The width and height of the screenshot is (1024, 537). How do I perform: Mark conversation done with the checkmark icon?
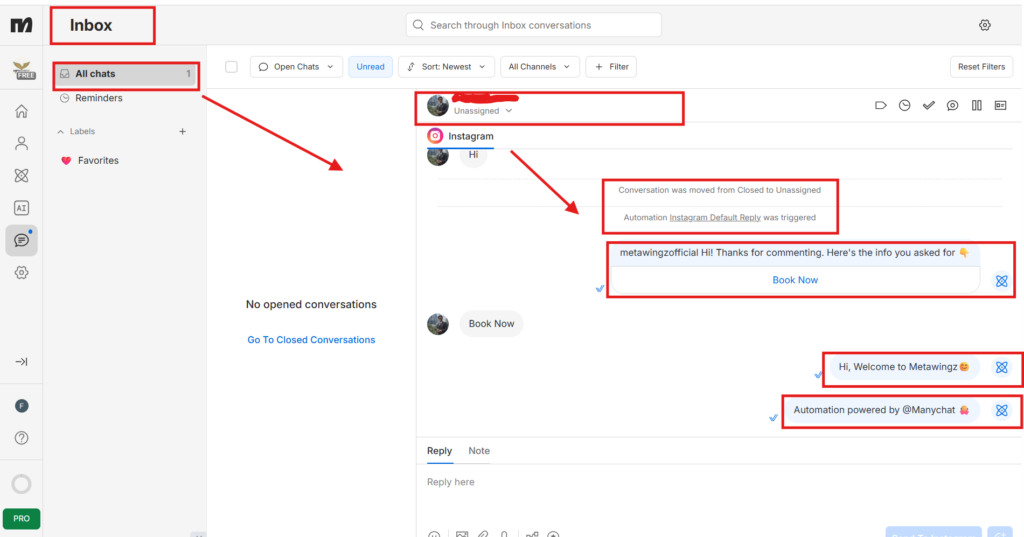point(929,105)
